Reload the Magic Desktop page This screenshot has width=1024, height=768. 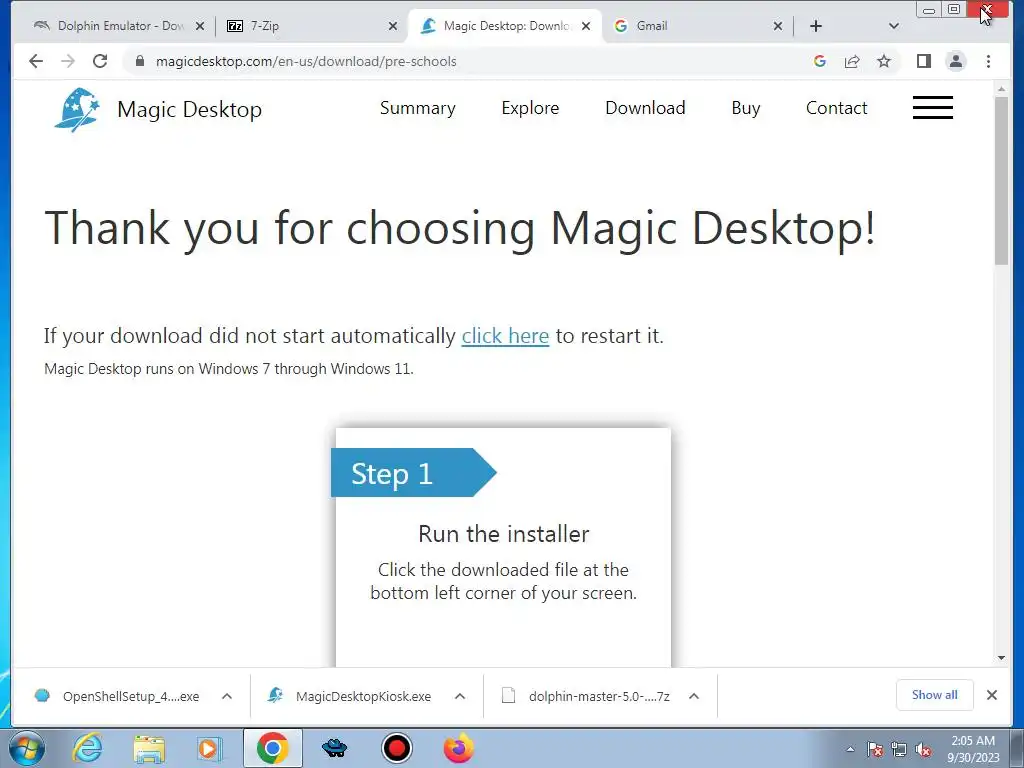point(100,61)
